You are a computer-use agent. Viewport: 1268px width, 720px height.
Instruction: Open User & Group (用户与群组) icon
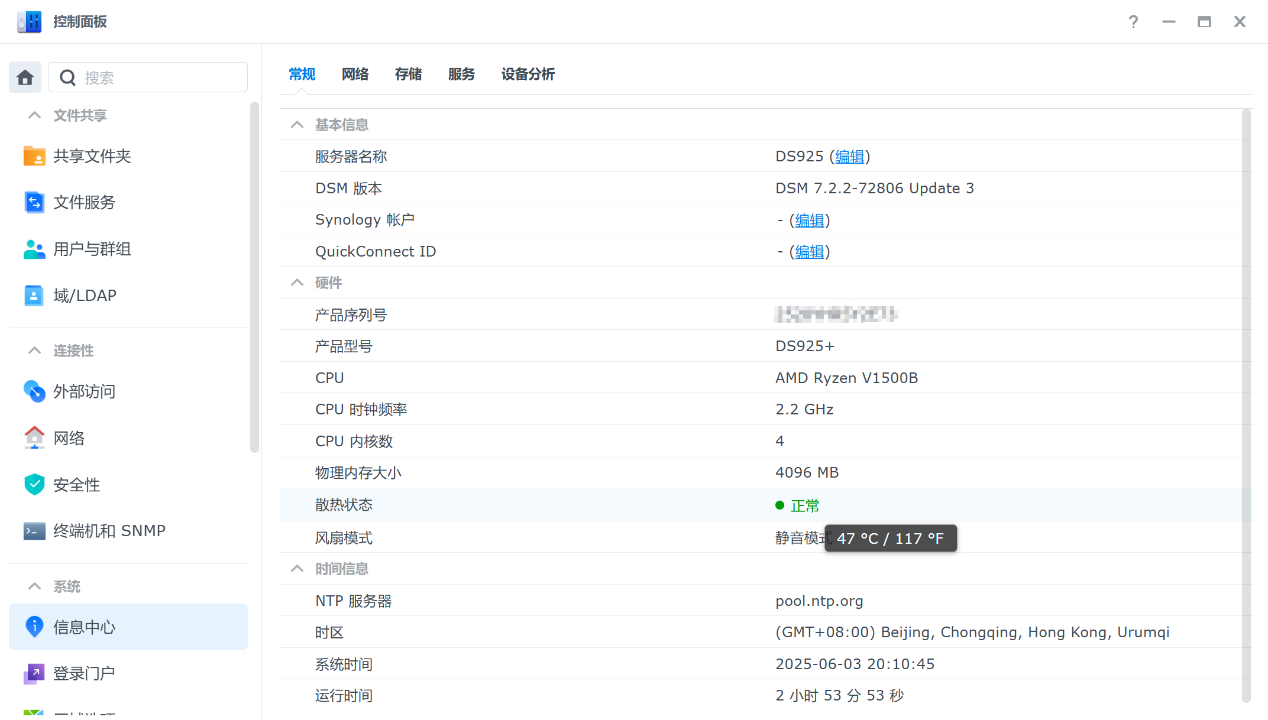coord(34,249)
